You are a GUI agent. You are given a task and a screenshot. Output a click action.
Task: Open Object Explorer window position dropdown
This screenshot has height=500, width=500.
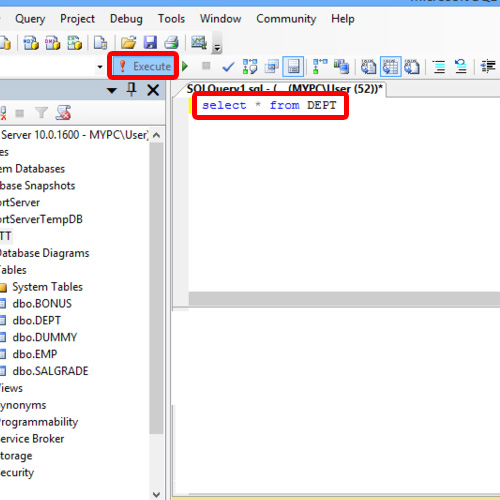(112, 90)
